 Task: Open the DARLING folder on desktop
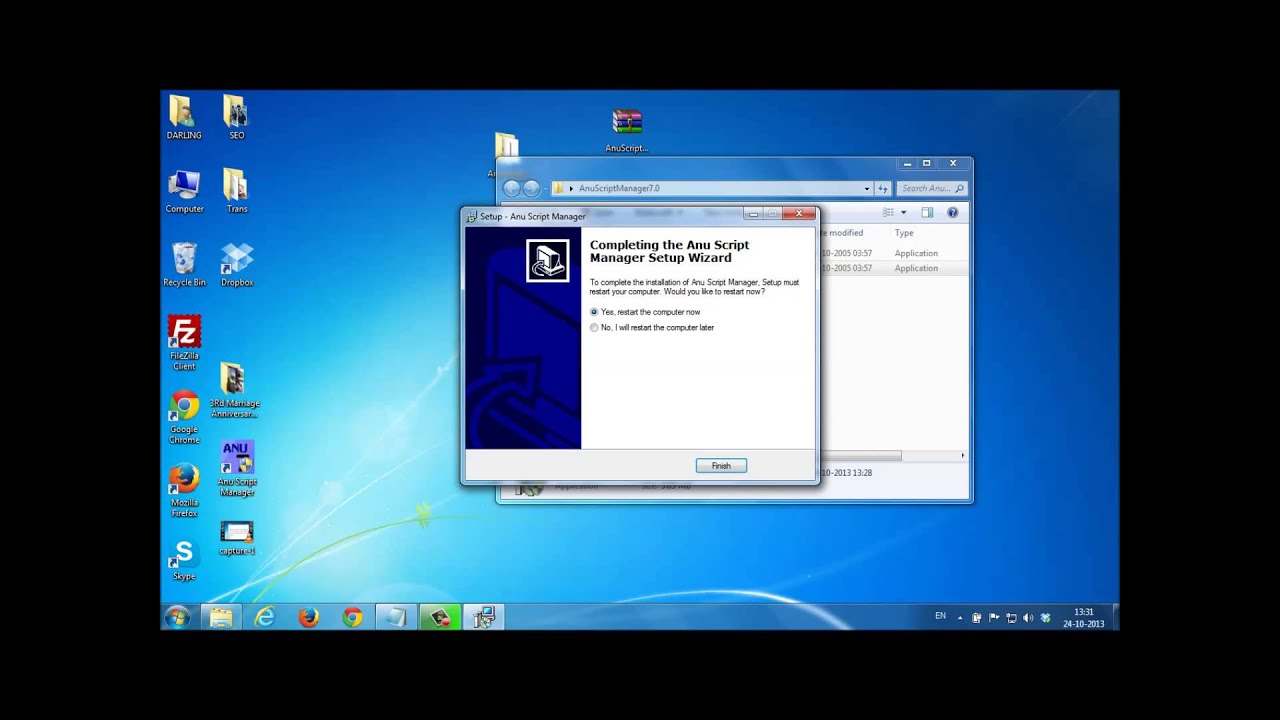[184, 117]
